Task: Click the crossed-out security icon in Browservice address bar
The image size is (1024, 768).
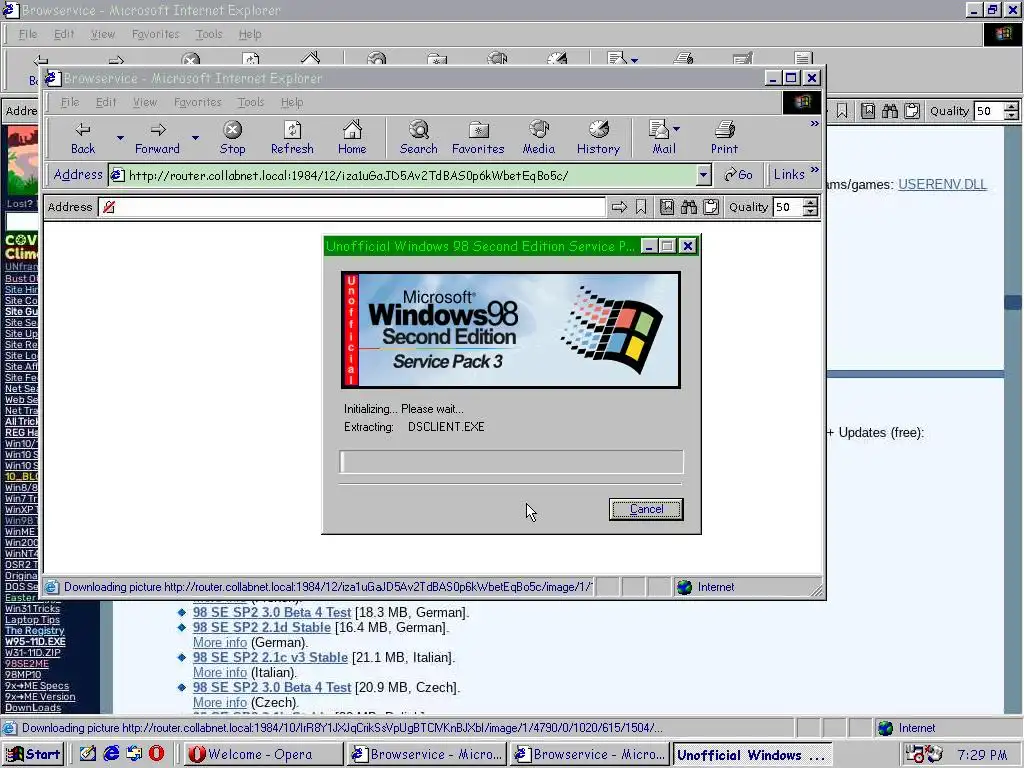Action: [x=109, y=207]
